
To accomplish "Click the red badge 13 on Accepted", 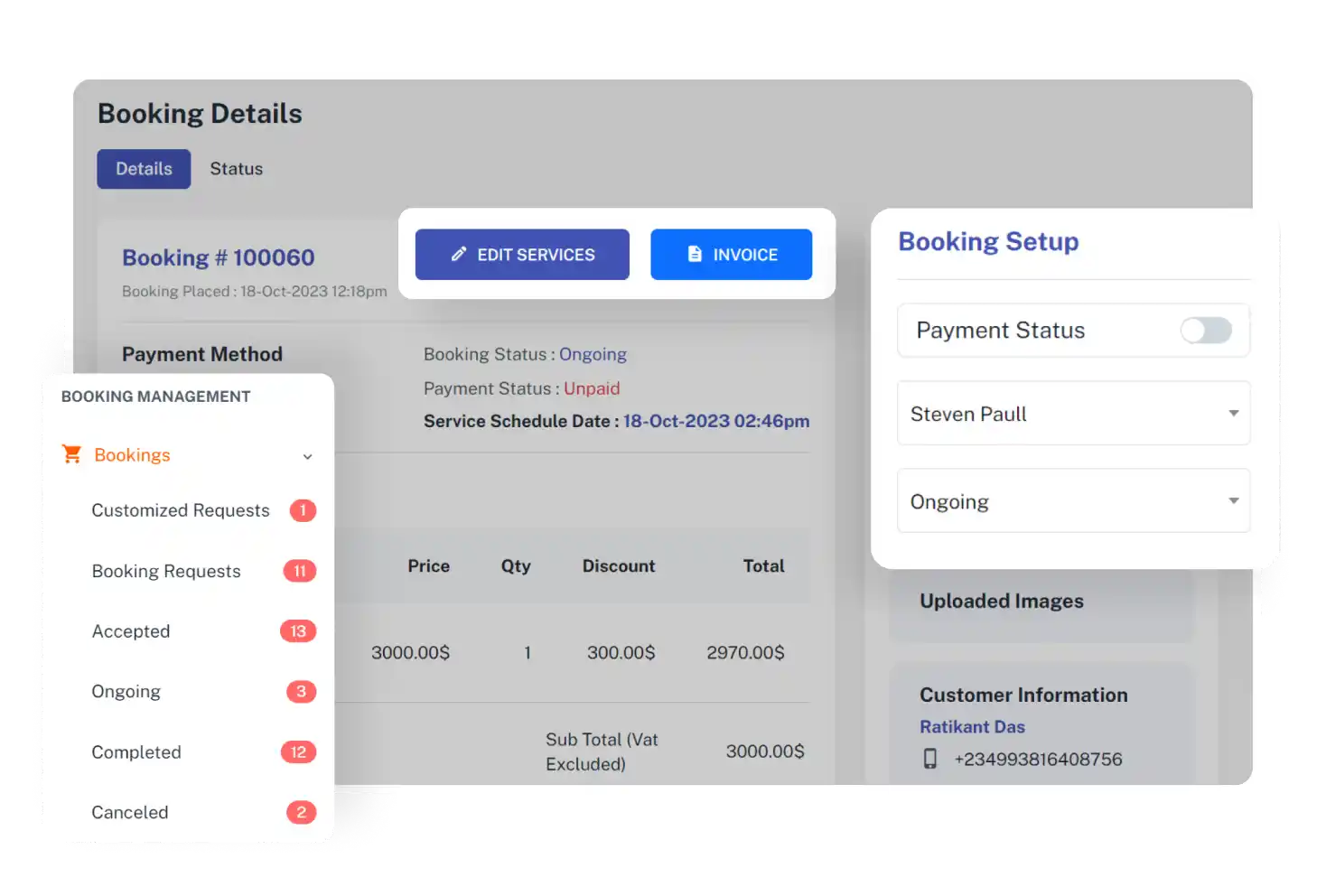I will pyautogui.click(x=298, y=631).
